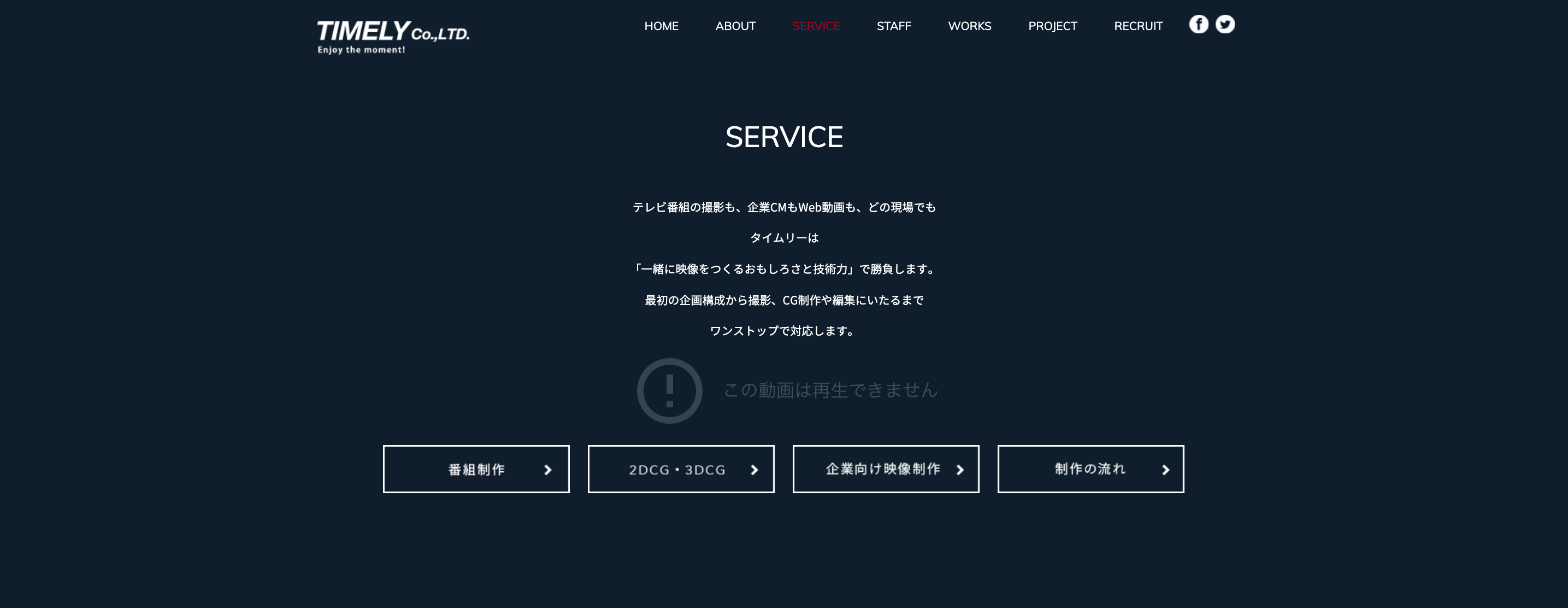Click the SERVICE page heading

784,137
